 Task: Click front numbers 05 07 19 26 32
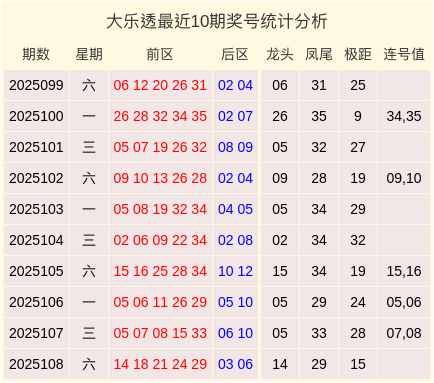[x=160, y=147]
